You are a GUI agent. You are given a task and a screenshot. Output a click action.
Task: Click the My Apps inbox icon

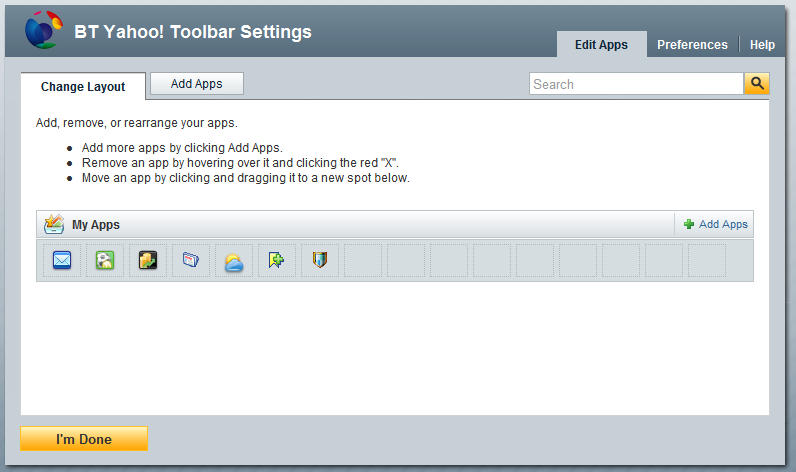[x=54, y=224]
